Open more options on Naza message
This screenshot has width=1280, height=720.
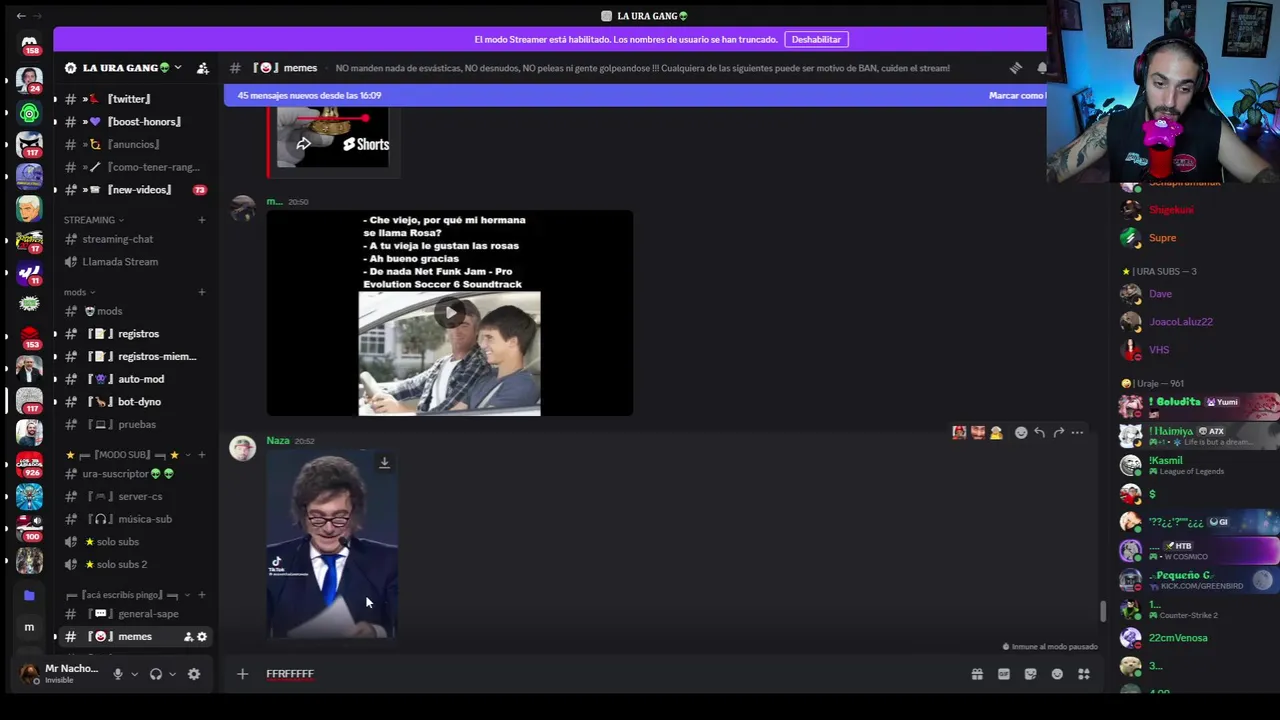tap(1077, 433)
